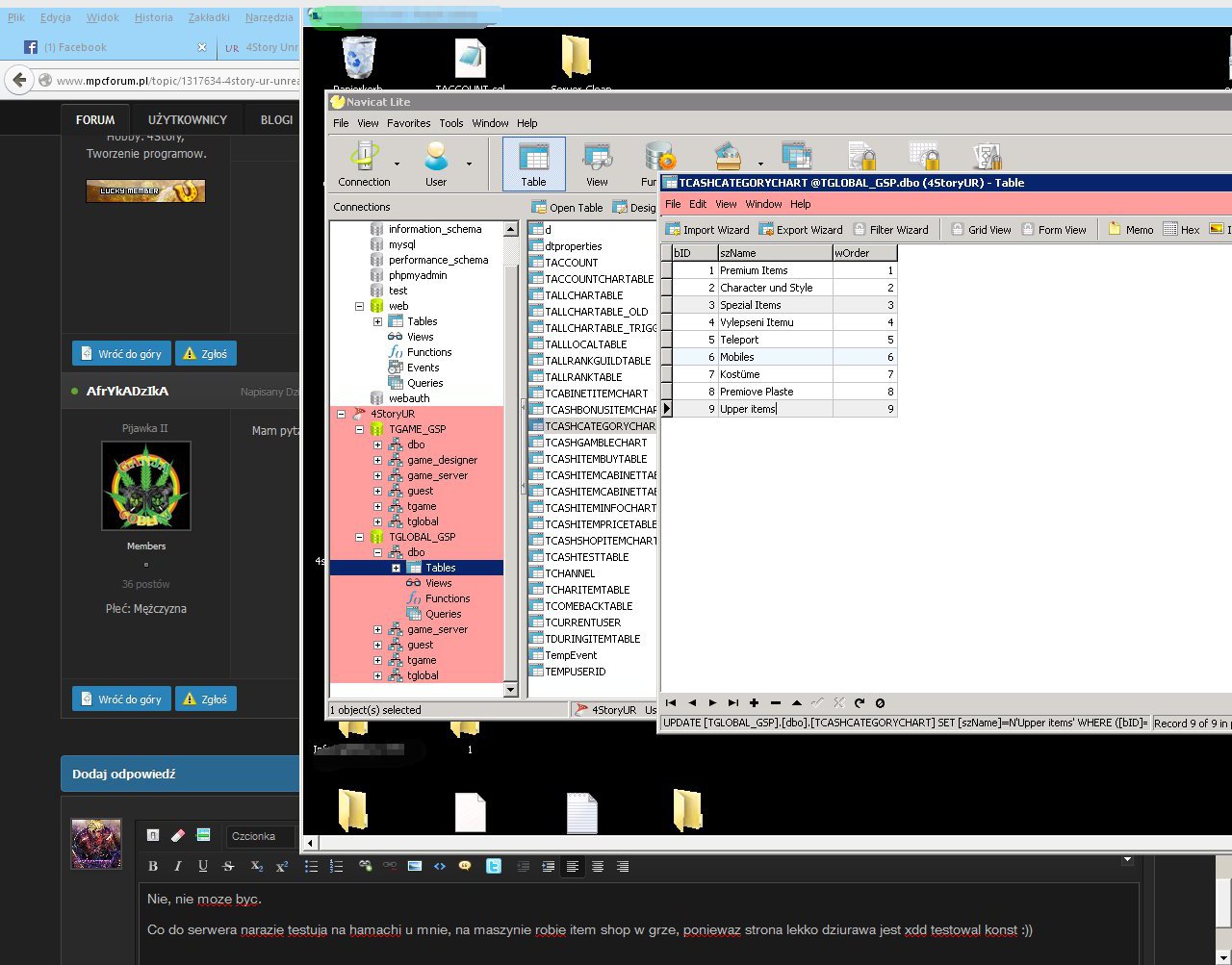
Task: Open Edit menu of table window
Action: tap(698, 204)
